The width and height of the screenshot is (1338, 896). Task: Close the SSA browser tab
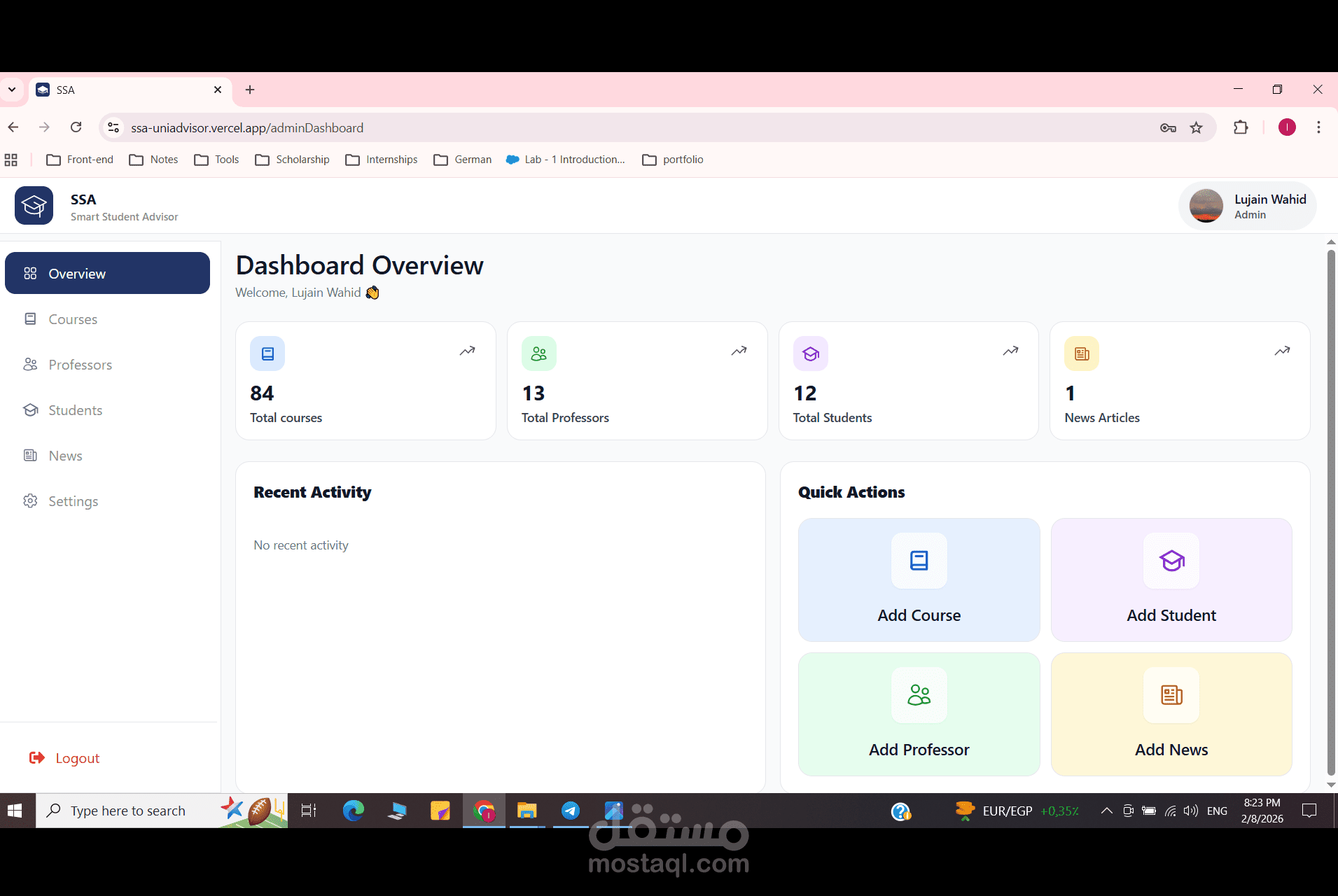tap(218, 90)
